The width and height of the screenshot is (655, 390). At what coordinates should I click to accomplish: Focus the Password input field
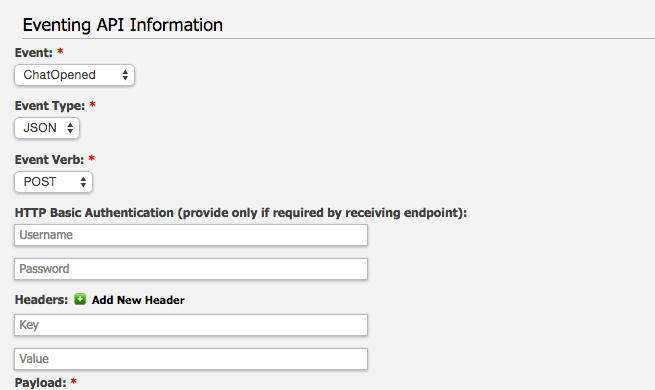pyautogui.click(x=191, y=269)
